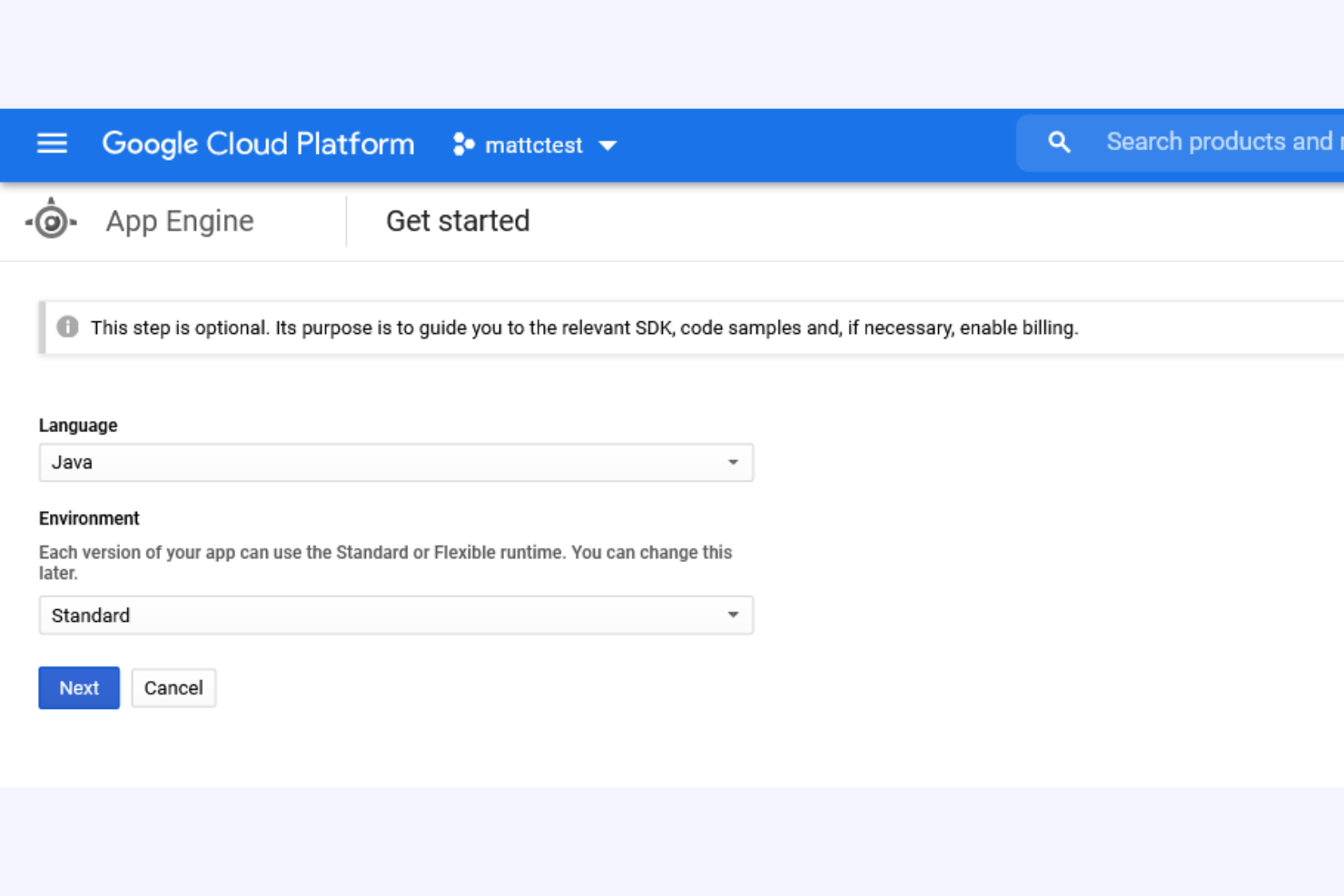Click the "This step is optional" notice text
Viewport: 1344px width, 896px height.
pos(584,328)
